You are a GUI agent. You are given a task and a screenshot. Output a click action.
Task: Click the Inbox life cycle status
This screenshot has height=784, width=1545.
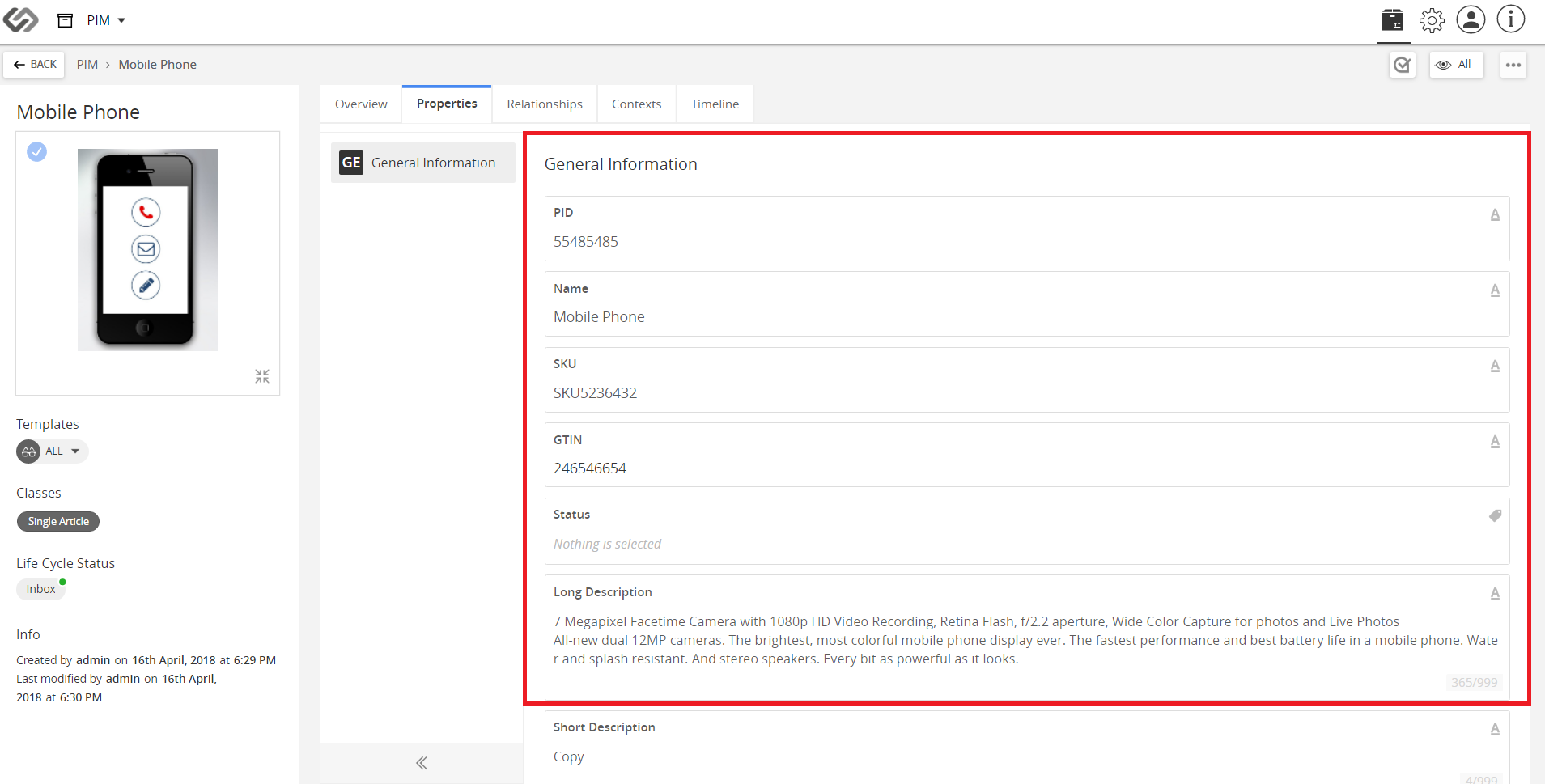pos(40,589)
